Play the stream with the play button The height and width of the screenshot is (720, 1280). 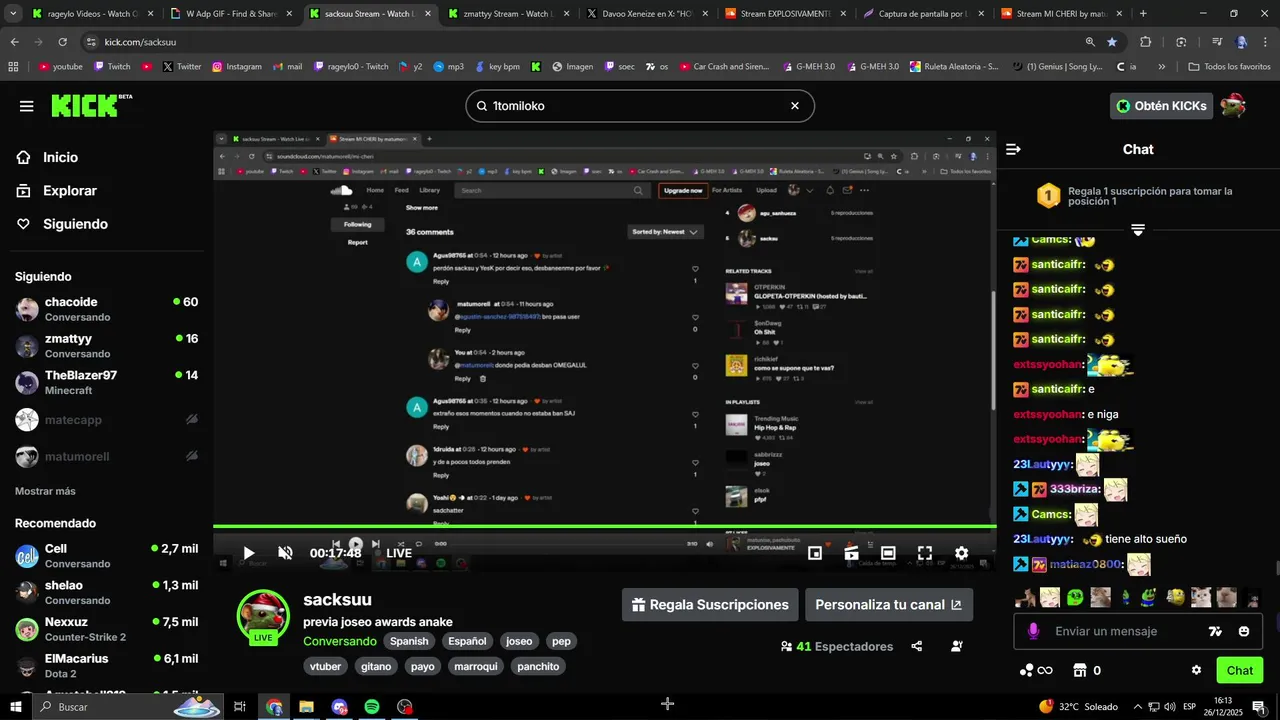coord(249,553)
